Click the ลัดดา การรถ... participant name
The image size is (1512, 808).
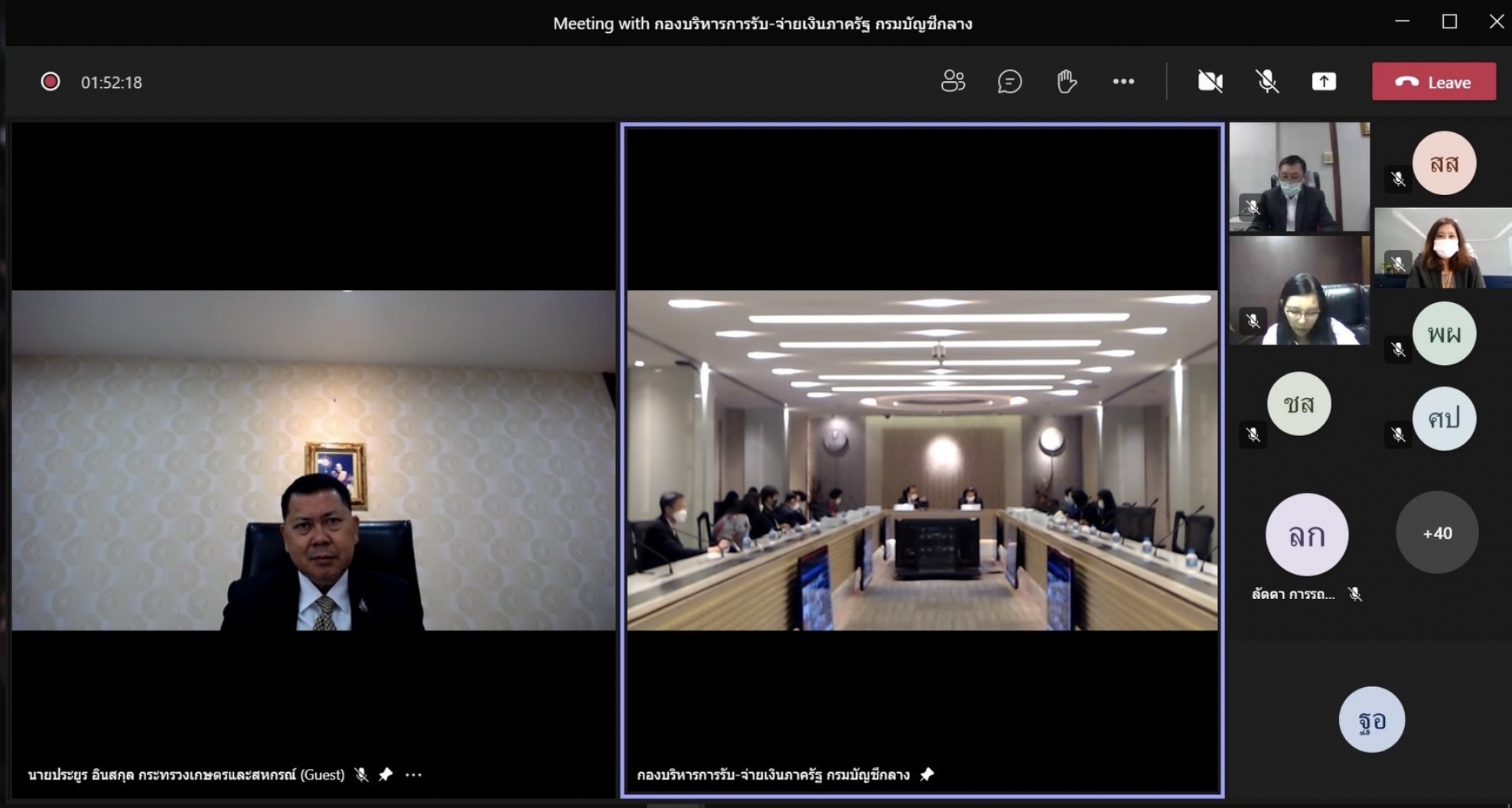(1293, 595)
